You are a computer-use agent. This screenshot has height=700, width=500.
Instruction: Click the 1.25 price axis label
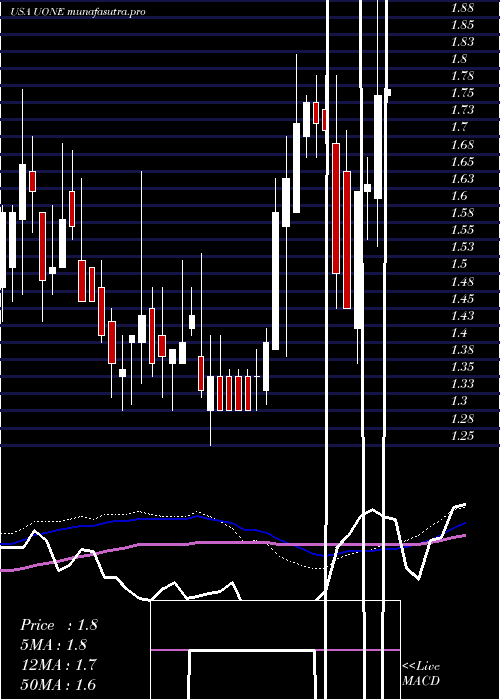(462, 436)
